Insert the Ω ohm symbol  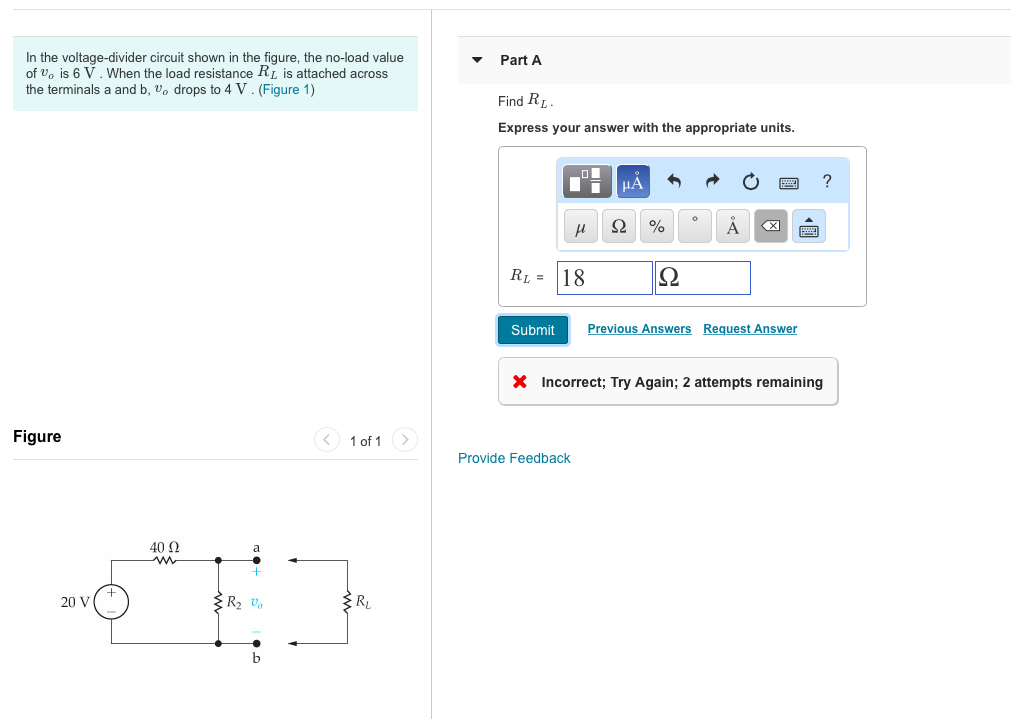click(x=618, y=226)
